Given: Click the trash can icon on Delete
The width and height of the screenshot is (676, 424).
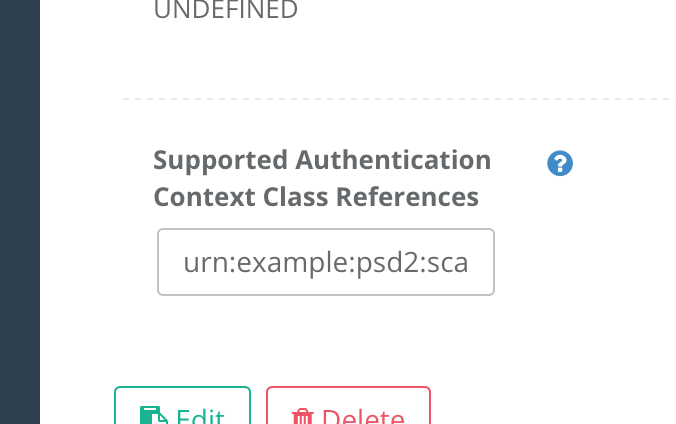Looking at the screenshot, I should tap(302, 417).
